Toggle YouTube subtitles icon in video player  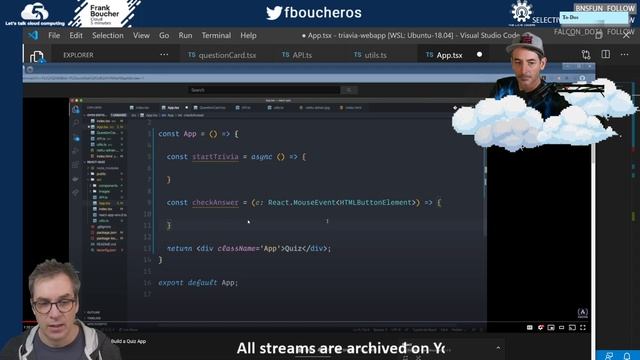coord(530,327)
